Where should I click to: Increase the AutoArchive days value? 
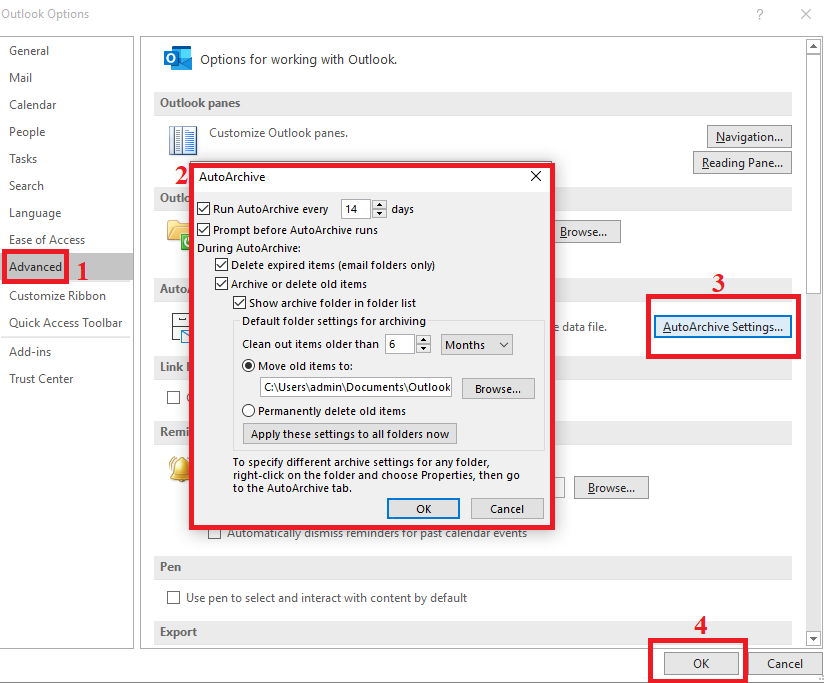[379, 204]
